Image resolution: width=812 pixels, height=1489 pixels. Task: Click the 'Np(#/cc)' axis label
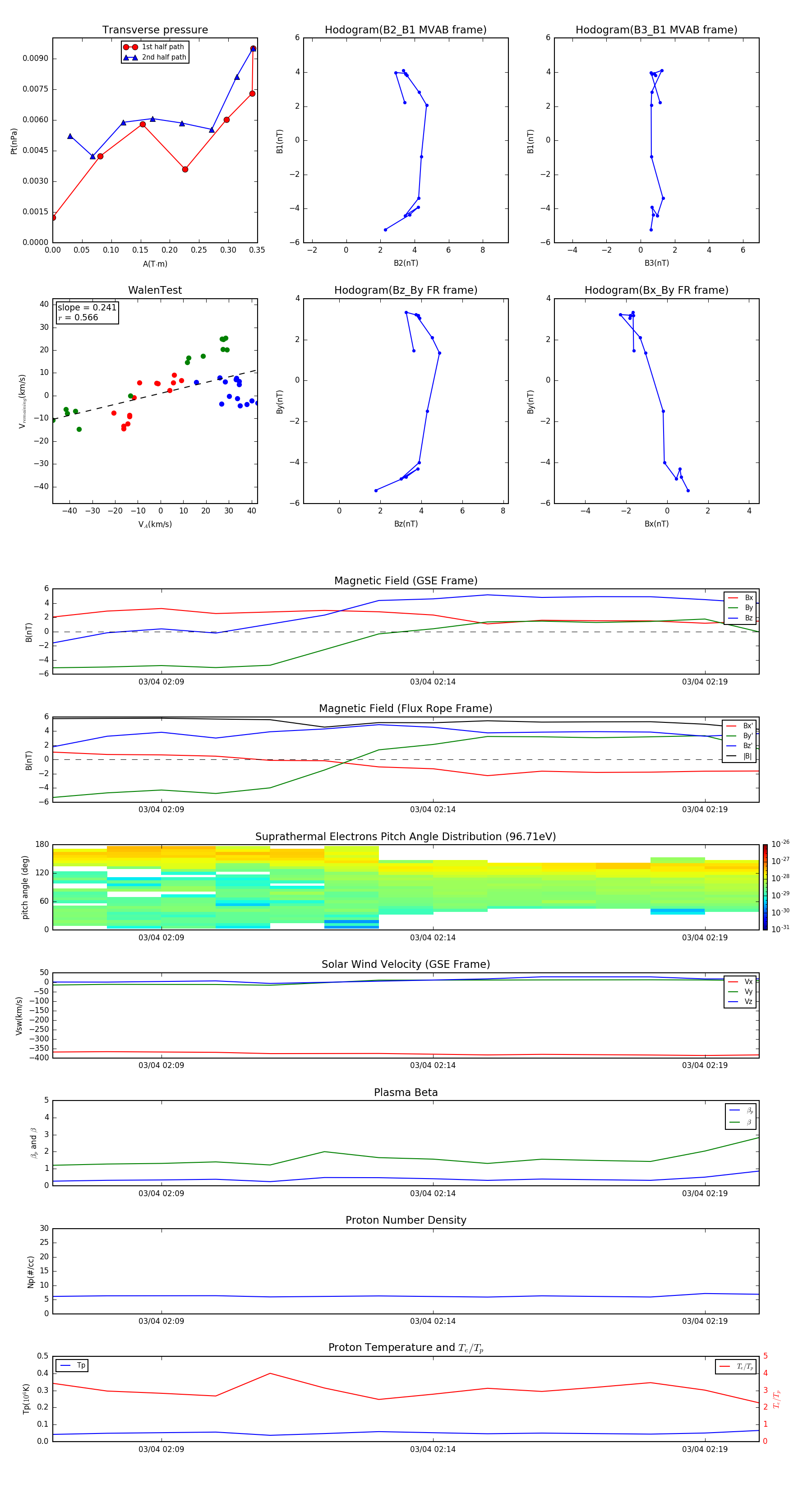pos(31,1272)
